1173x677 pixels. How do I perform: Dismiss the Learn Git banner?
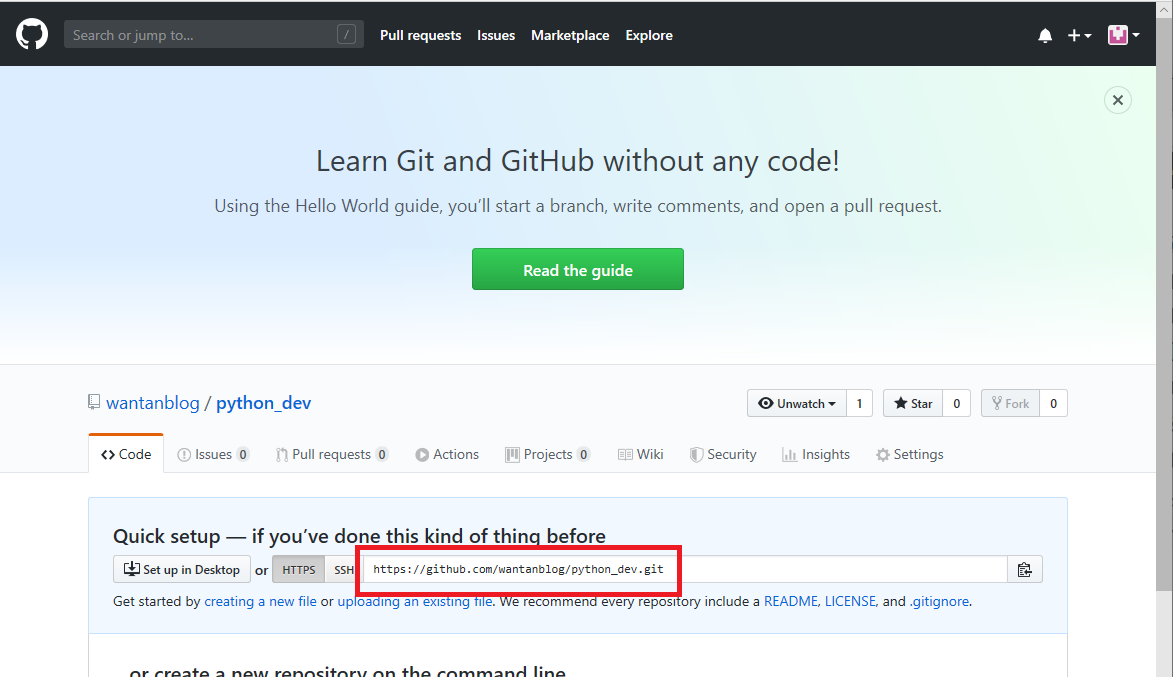point(1118,100)
